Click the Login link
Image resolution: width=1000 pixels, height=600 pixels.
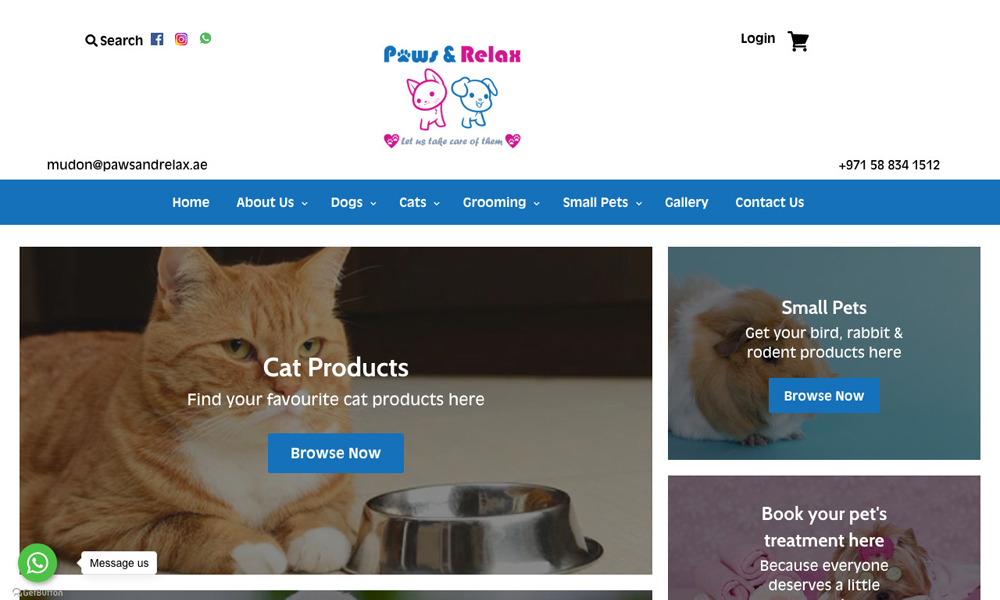(x=758, y=39)
